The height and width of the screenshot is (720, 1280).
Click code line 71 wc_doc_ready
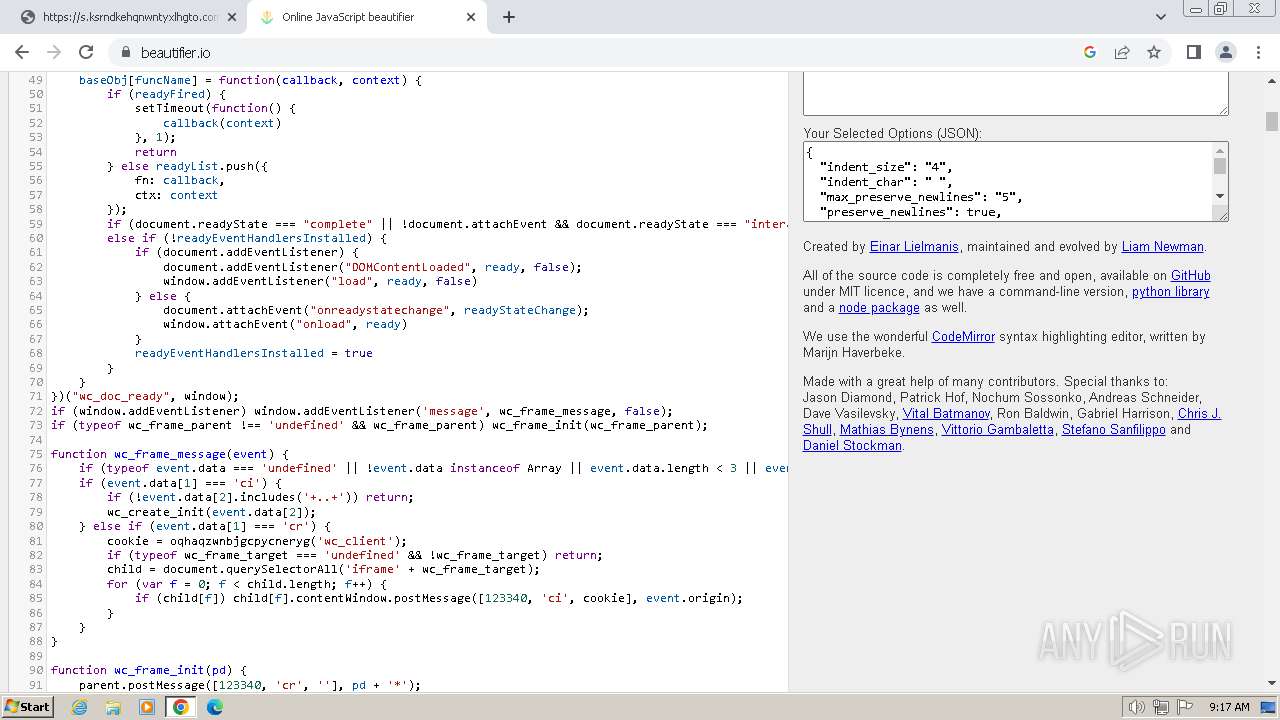145,396
